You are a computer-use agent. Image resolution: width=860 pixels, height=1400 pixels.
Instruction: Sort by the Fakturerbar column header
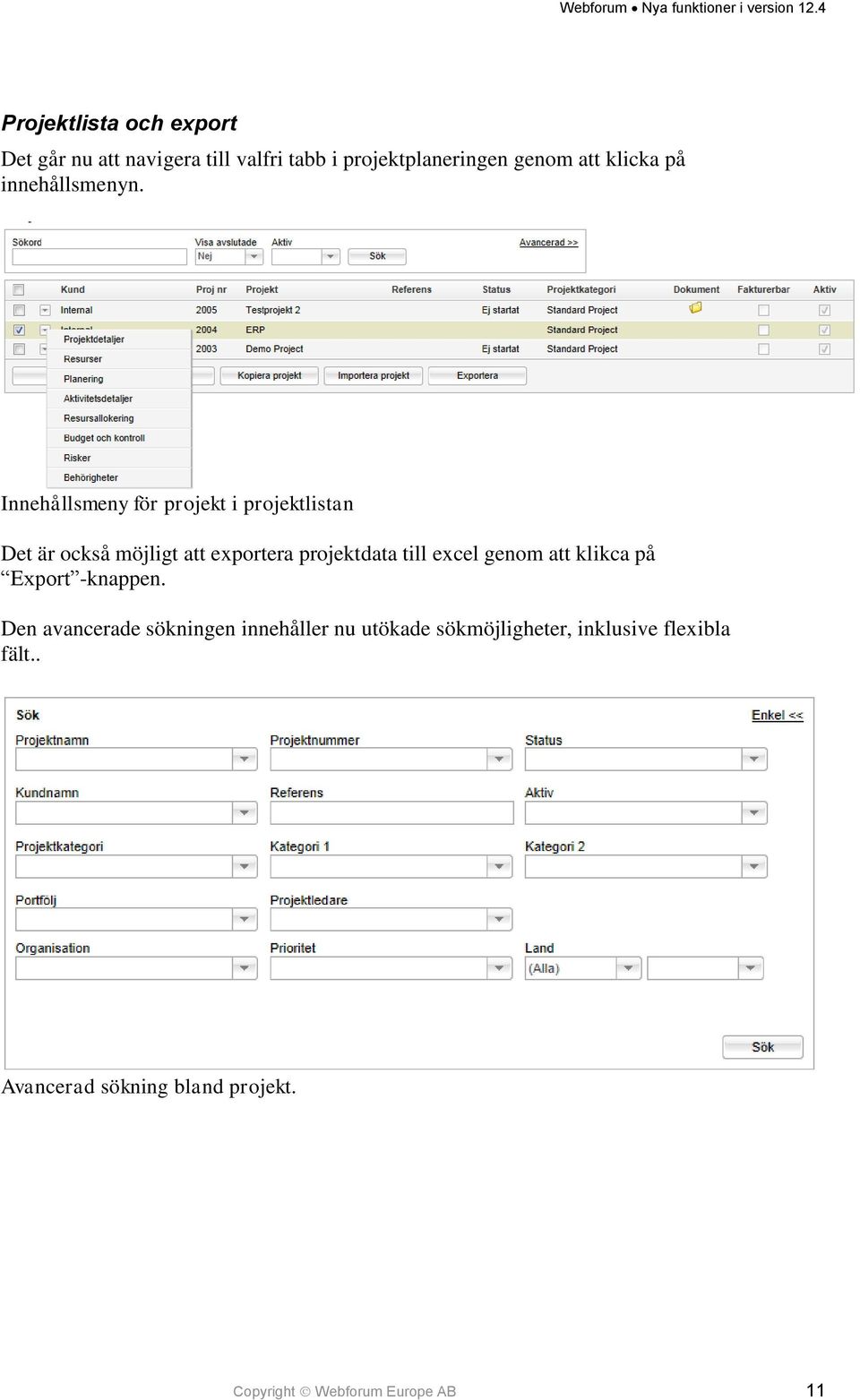tap(763, 290)
